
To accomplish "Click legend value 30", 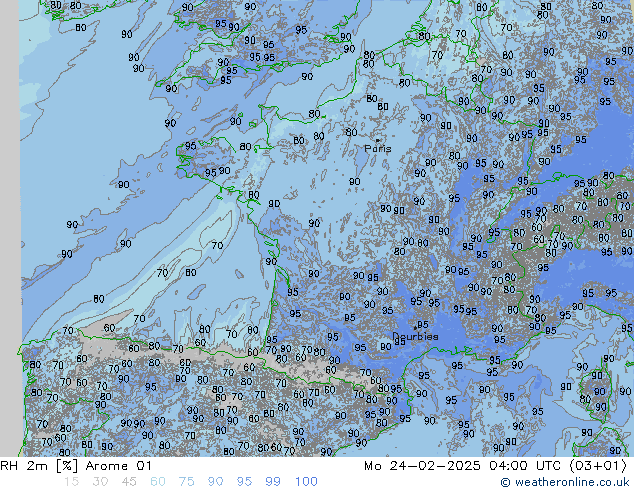I will [x=100, y=482].
